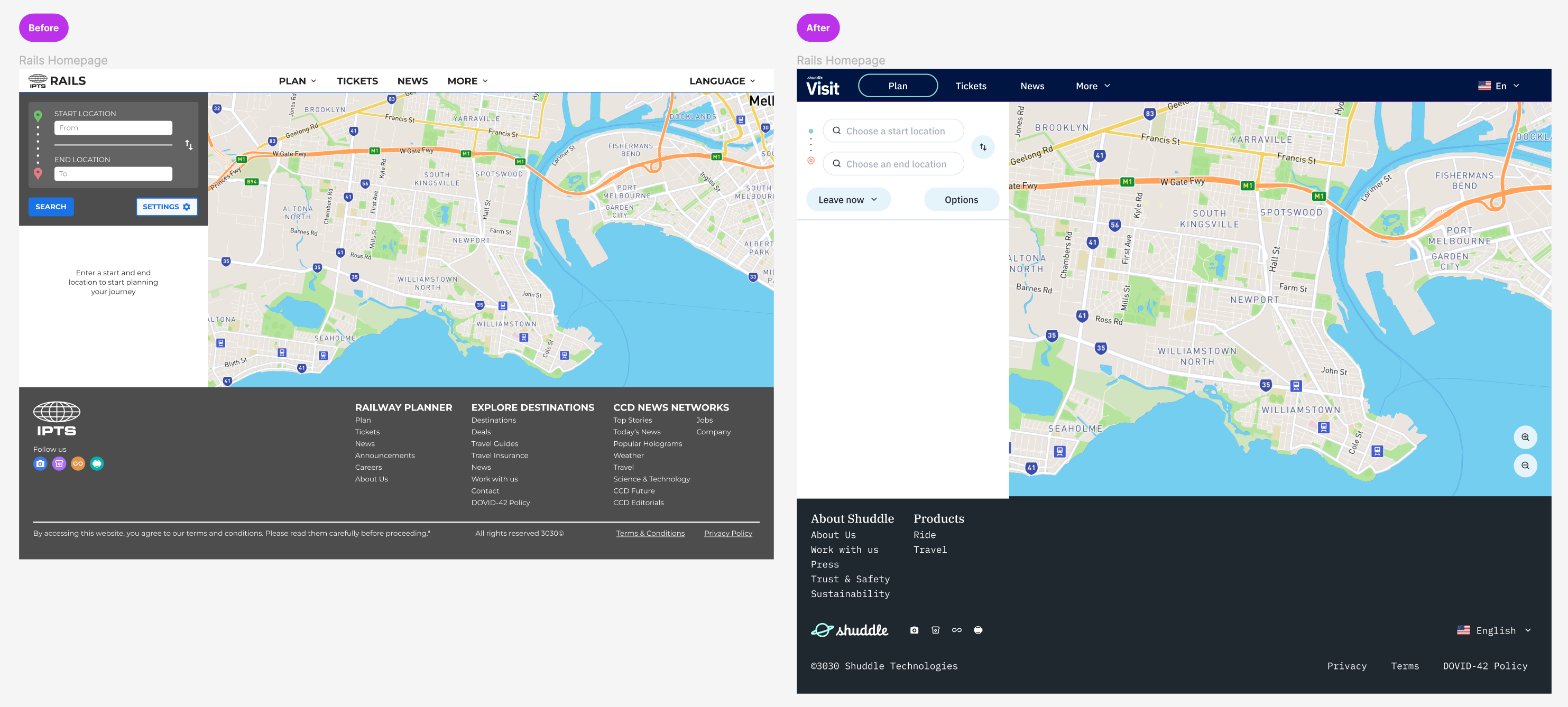This screenshot has height=707, width=1568.
Task: Open the Leave now dropdown
Action: point(847,200)
